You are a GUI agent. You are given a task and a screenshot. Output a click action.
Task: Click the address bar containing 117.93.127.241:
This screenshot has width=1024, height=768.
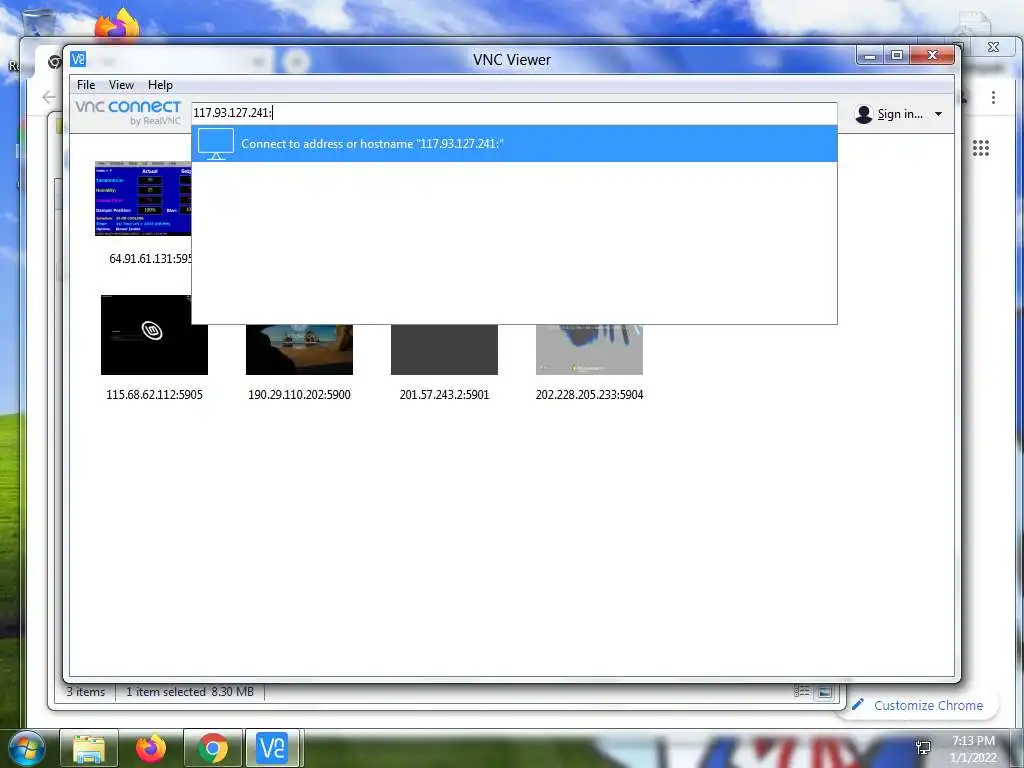(514, 112)
